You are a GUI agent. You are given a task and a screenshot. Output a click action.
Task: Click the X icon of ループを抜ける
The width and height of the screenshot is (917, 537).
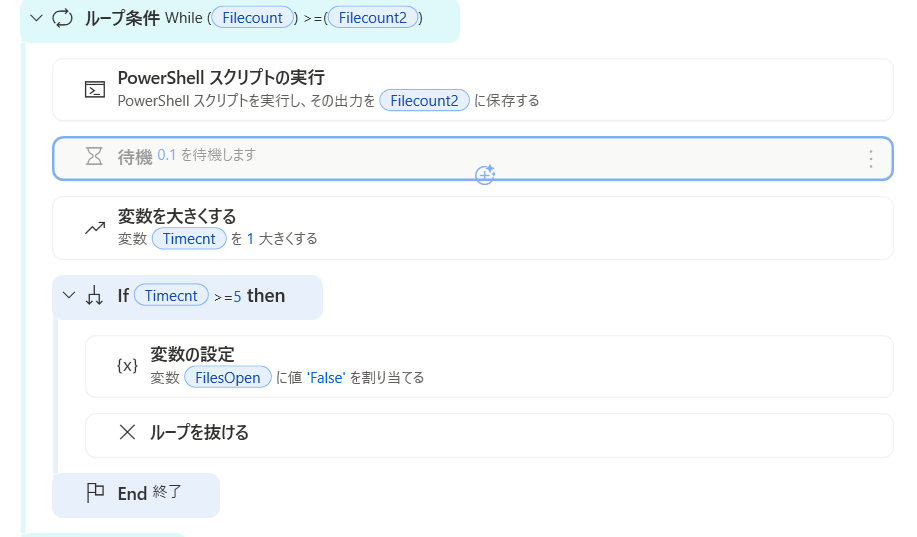click(x=127, y=433)
